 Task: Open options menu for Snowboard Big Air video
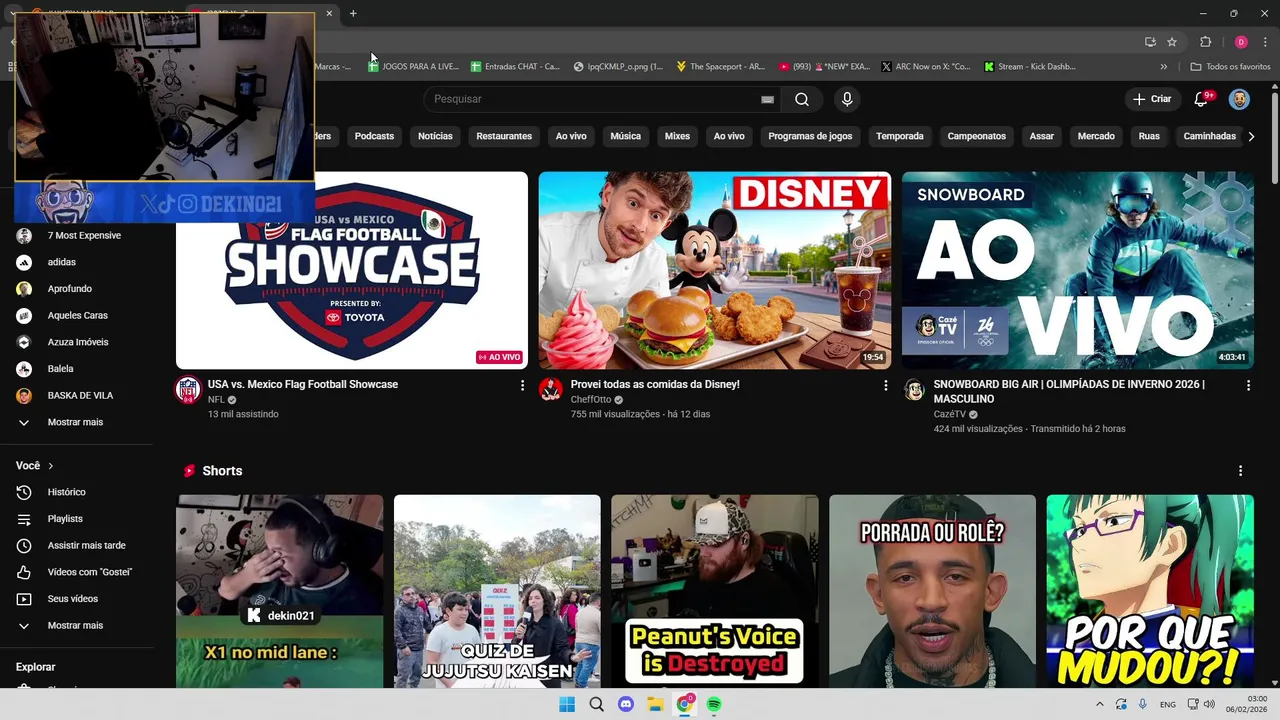pos(1248,385)
